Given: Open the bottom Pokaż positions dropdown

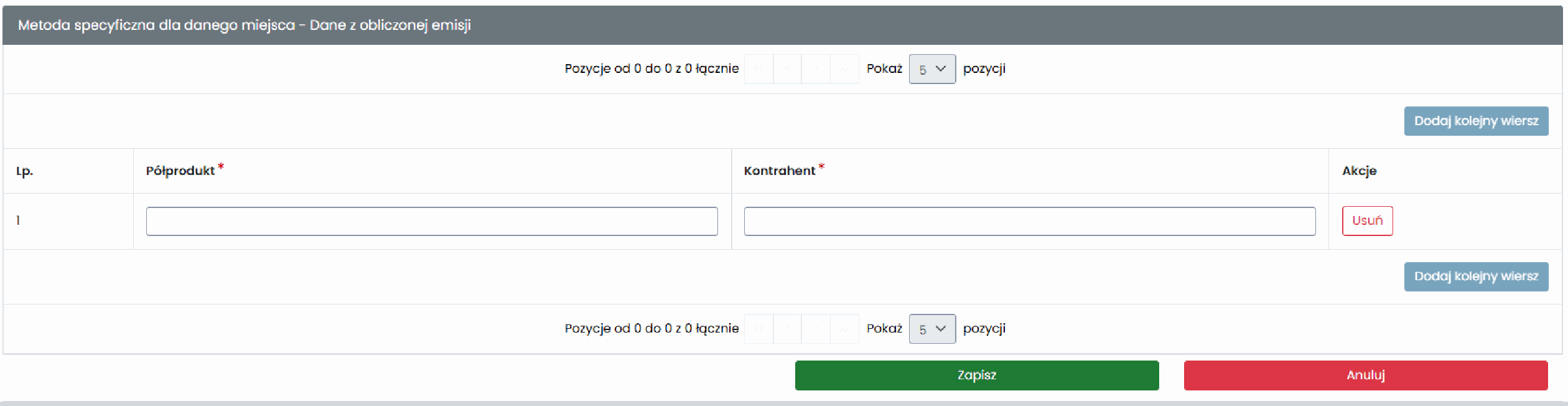Looking at the screenshot, I should [932, 329].
